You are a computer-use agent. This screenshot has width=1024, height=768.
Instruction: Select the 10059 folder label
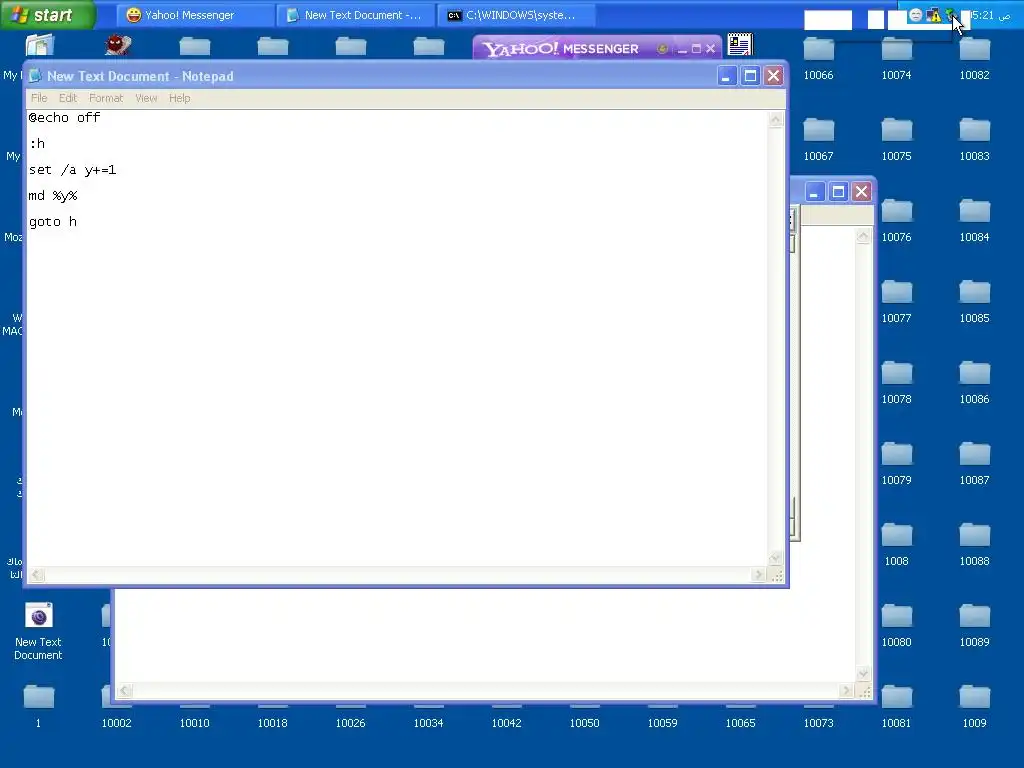[x=662, y=723]
